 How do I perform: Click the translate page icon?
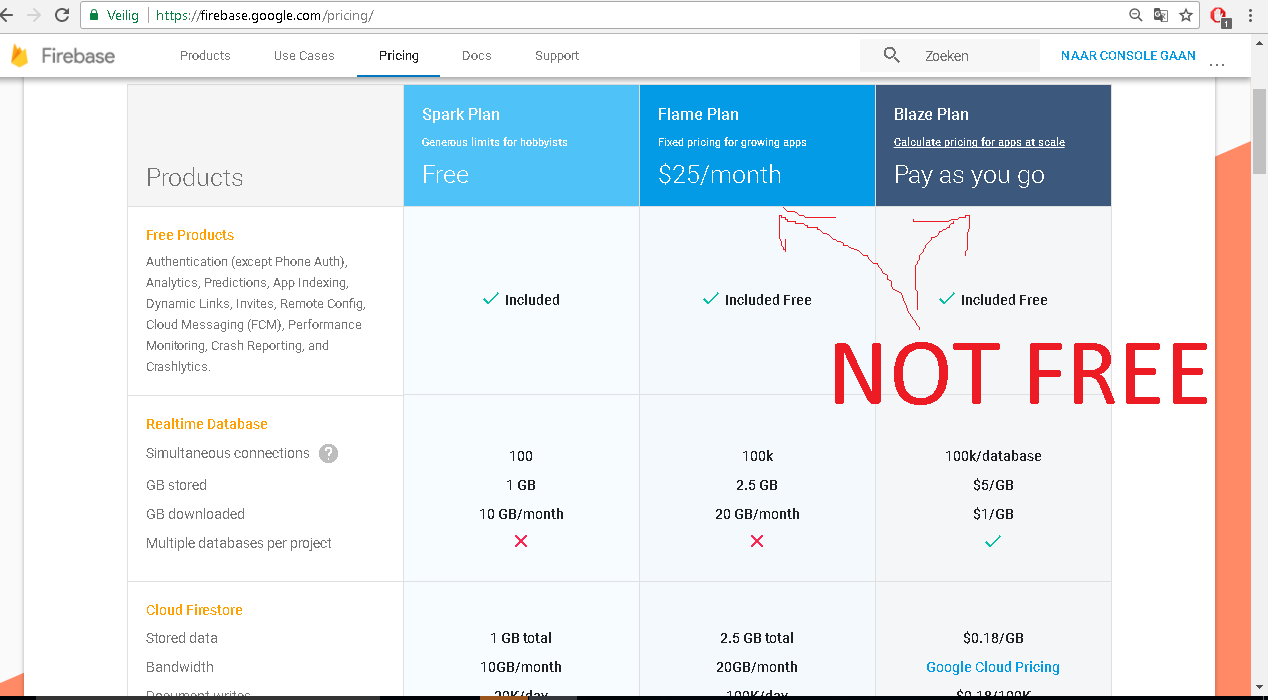point(1161,15)
